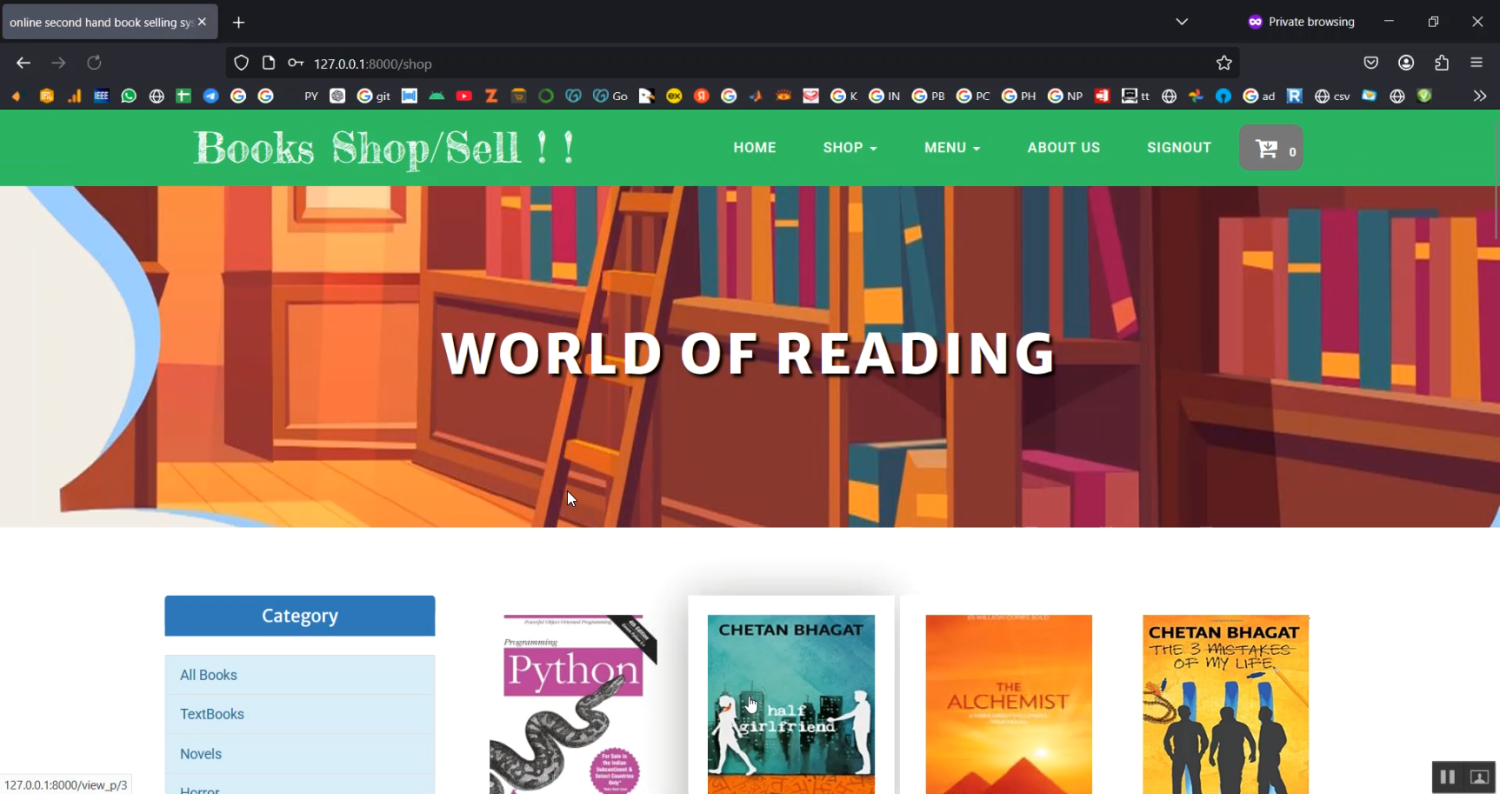Viewport: 1500px width, 794px height.
Task: Open the 'NP' Google bookmark
Action: 1065,96
